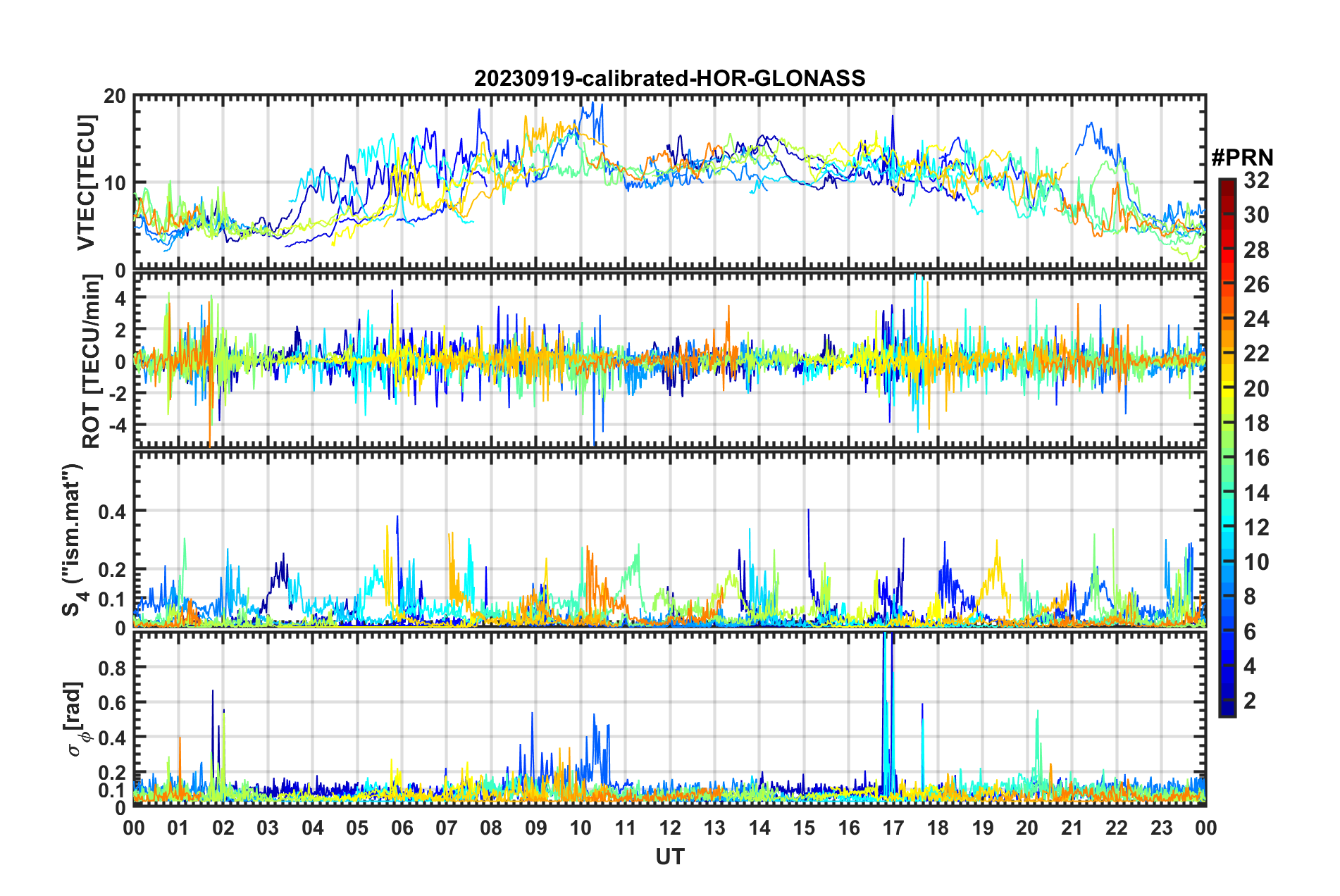
Task: Click the "05" hour tick on the UT axis
Action: pyautogui.click(x=357, y=828)
